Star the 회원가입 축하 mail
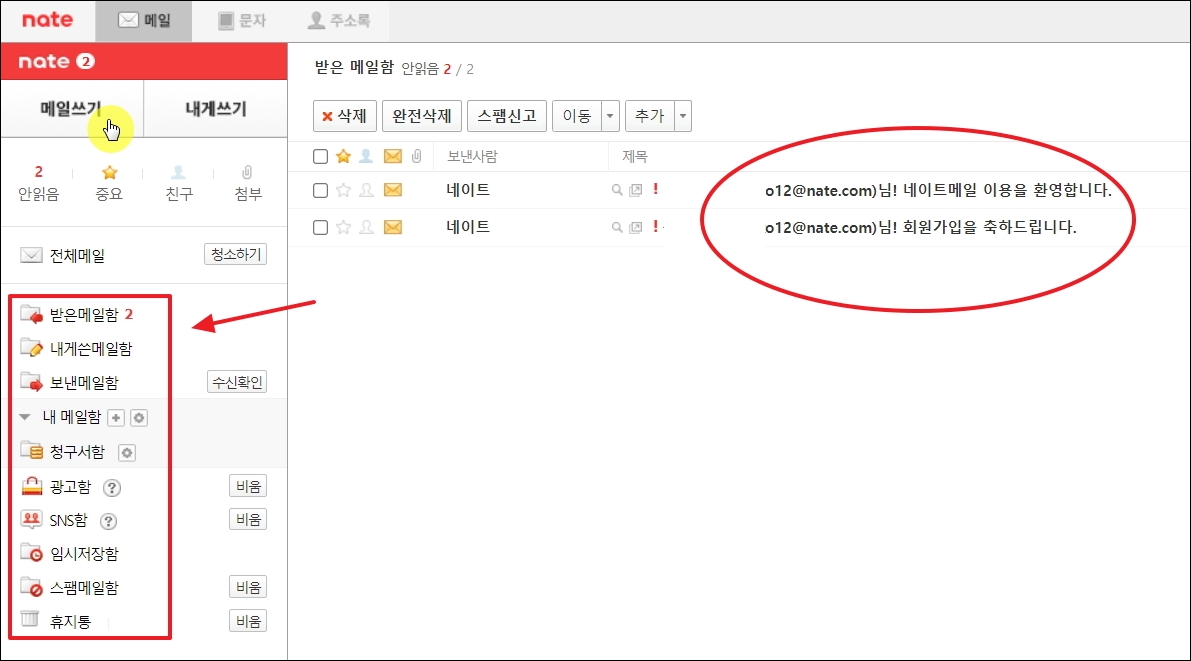The width and height of the screenshot is (1191, 661). pyautogui.click(x=343, y=227)
